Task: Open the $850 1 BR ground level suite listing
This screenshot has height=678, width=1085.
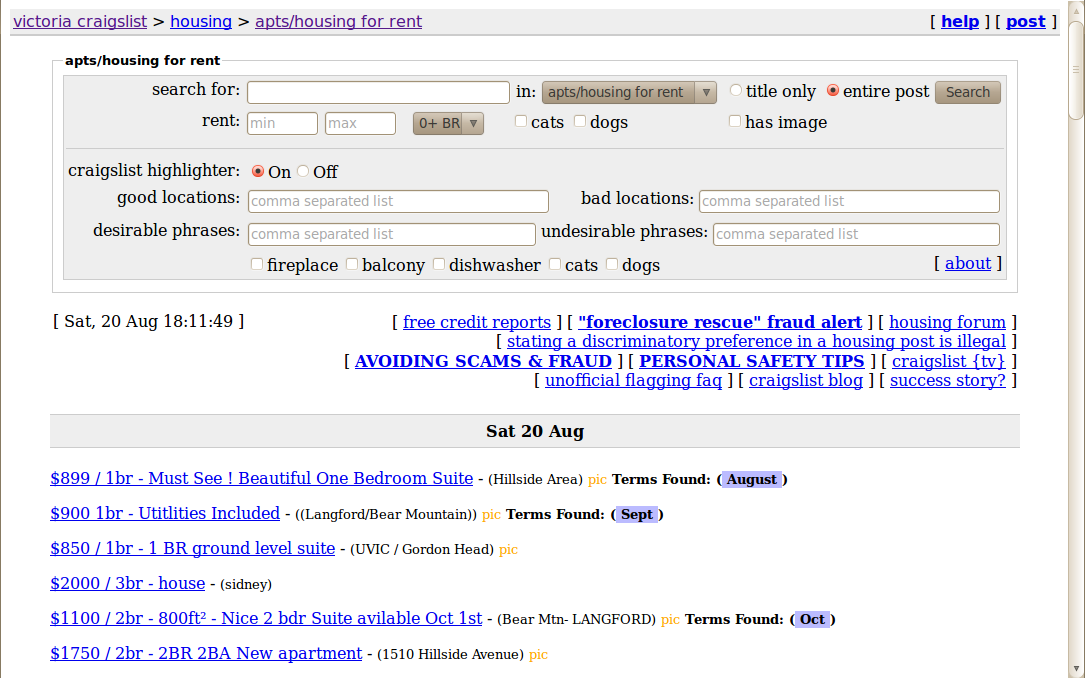Action: point(192,549)
